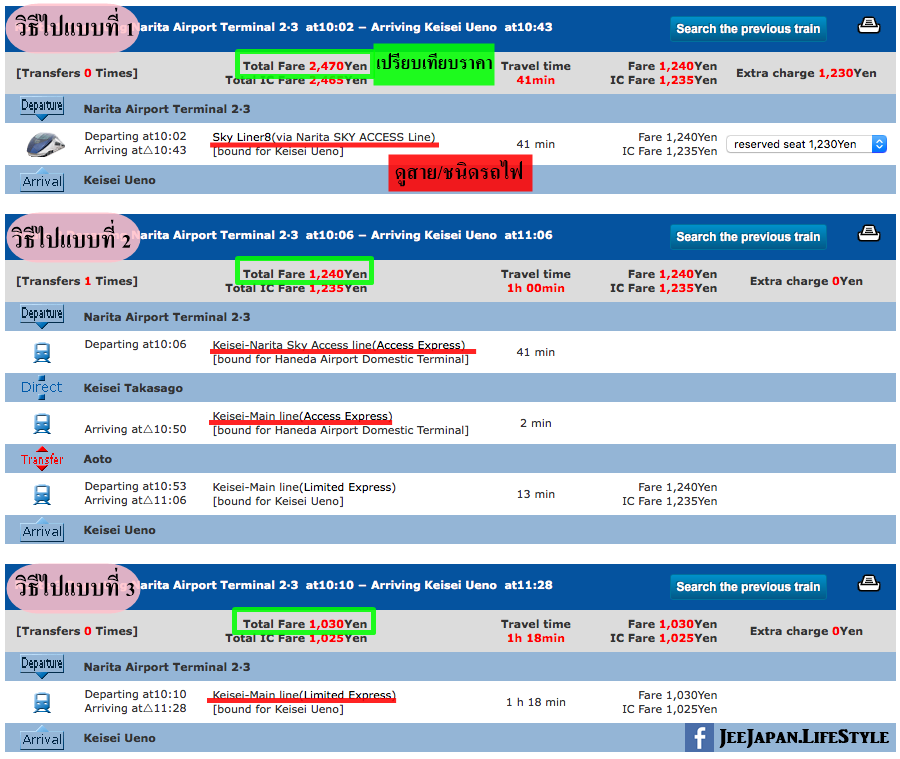Click the Departure marker in the 10:06 route
This screenshot has height=759, width=900.
point(42,316)
